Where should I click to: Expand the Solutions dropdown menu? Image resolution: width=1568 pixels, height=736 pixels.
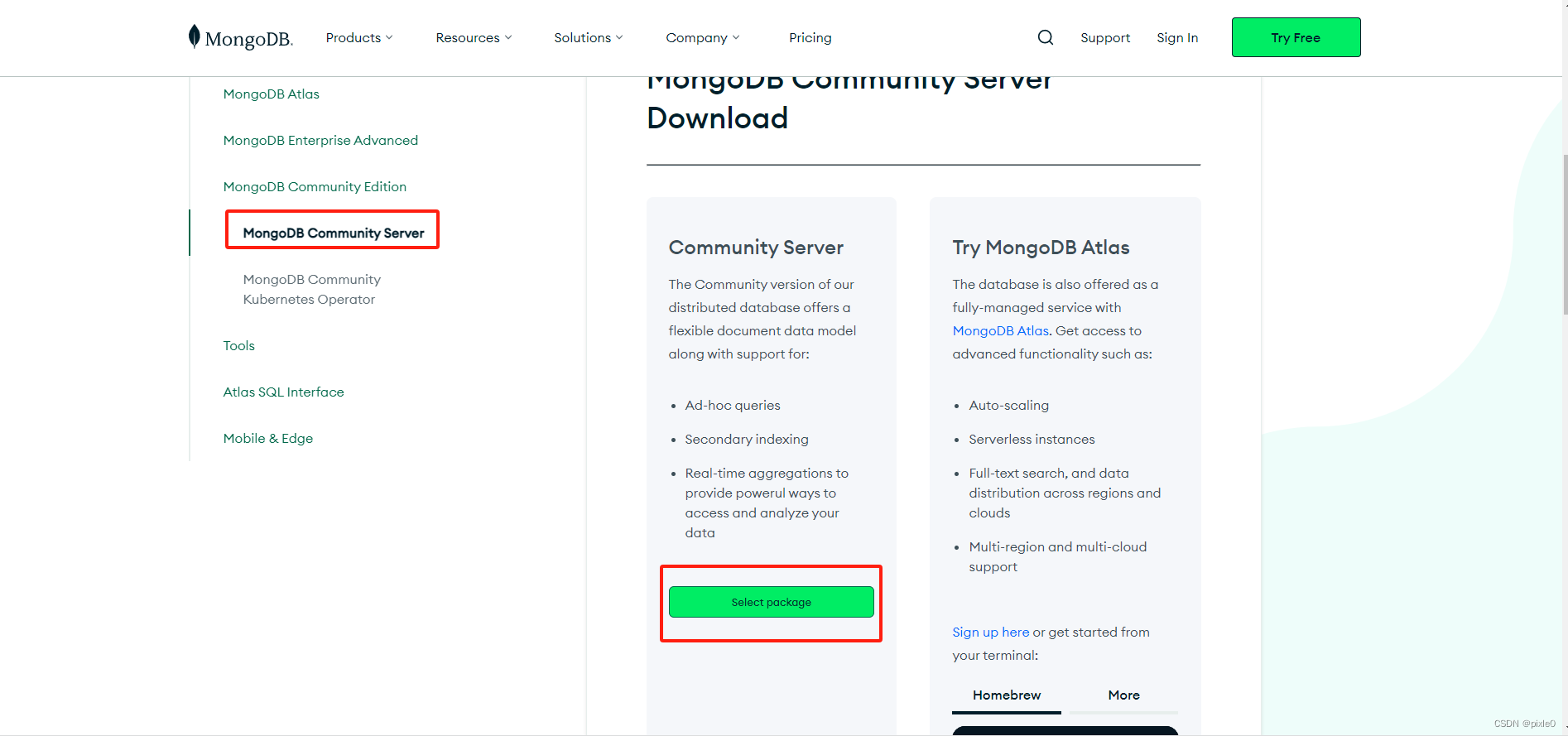click(589, 37)
